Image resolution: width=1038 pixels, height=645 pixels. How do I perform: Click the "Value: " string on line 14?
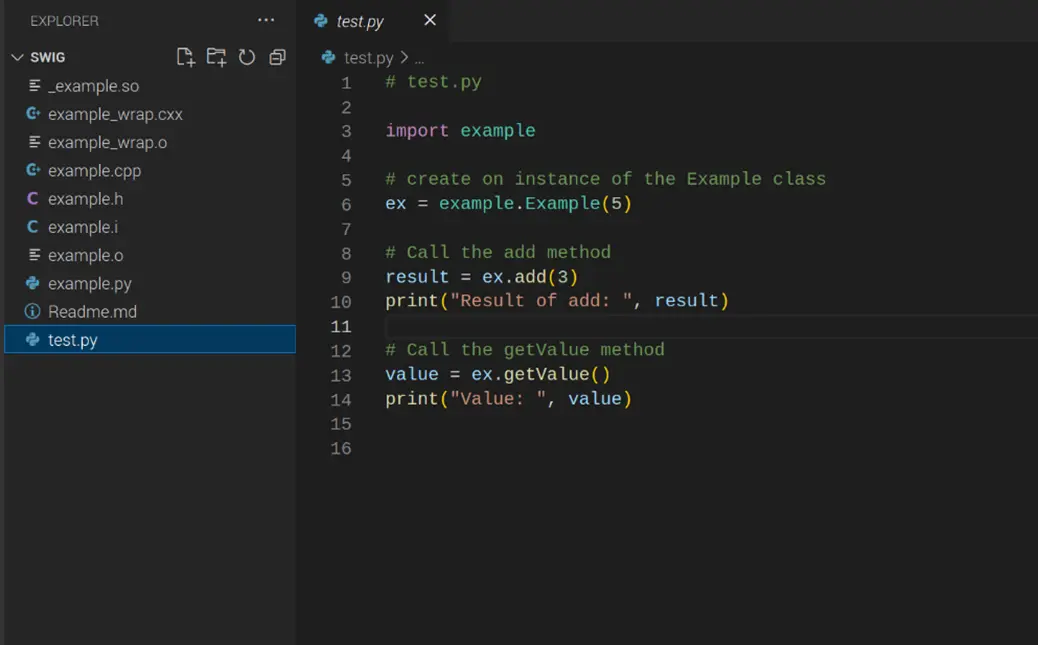click(498, 399)
